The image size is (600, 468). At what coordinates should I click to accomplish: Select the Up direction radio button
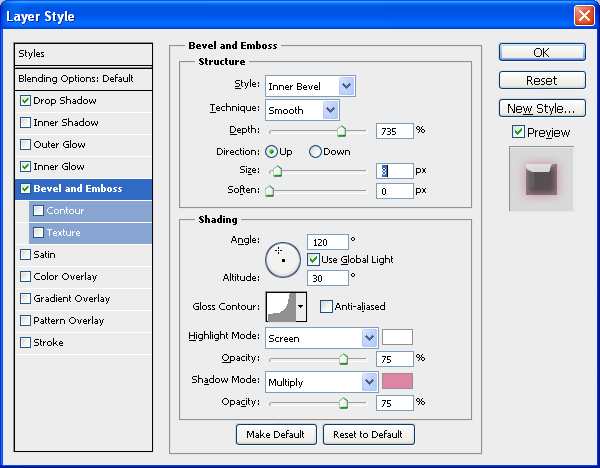(271, 152)
